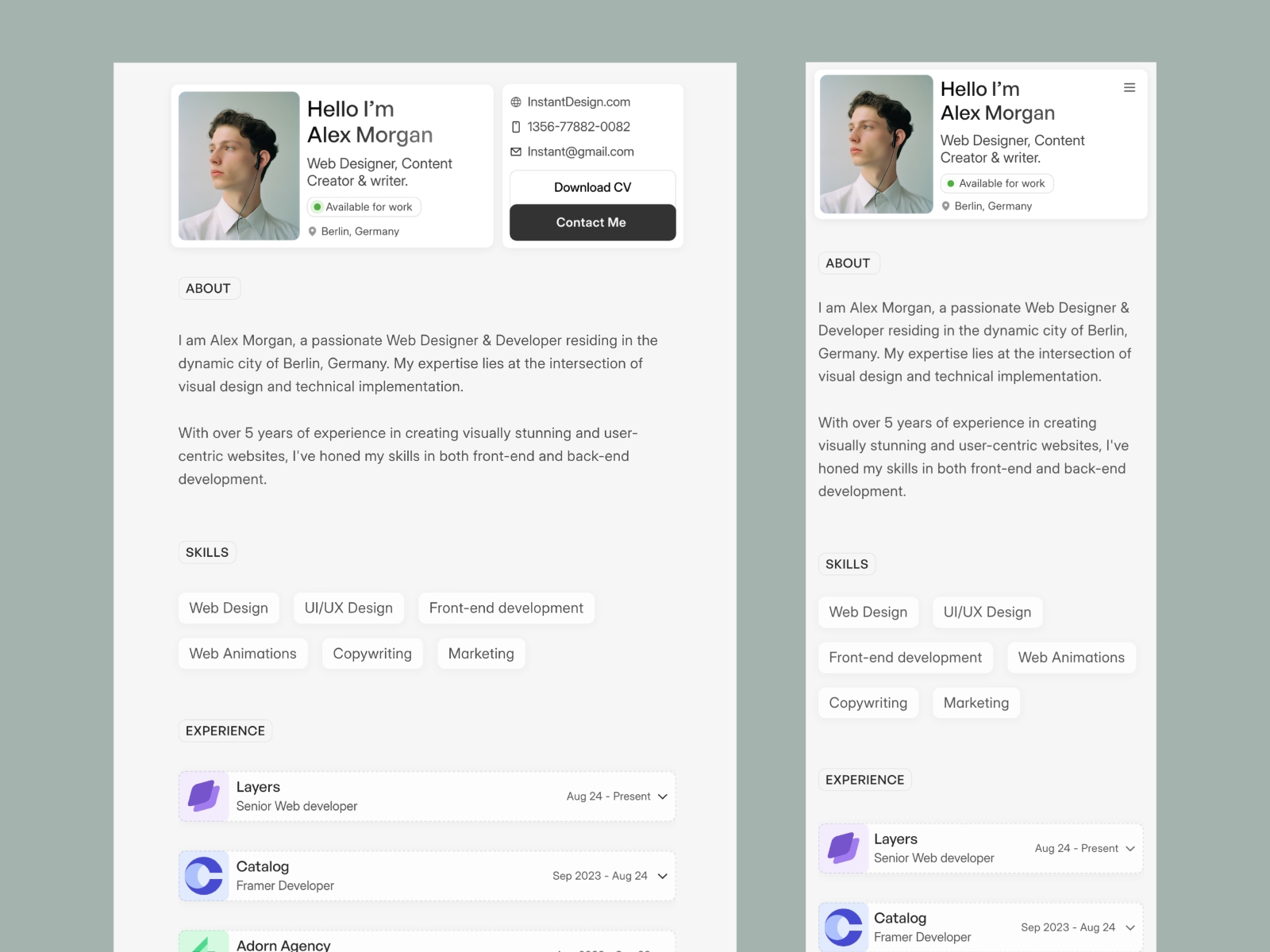This screenshot has width=1270, height=952.
Task: Click the Available for work status badge on desktop
Action: point(364,207)
